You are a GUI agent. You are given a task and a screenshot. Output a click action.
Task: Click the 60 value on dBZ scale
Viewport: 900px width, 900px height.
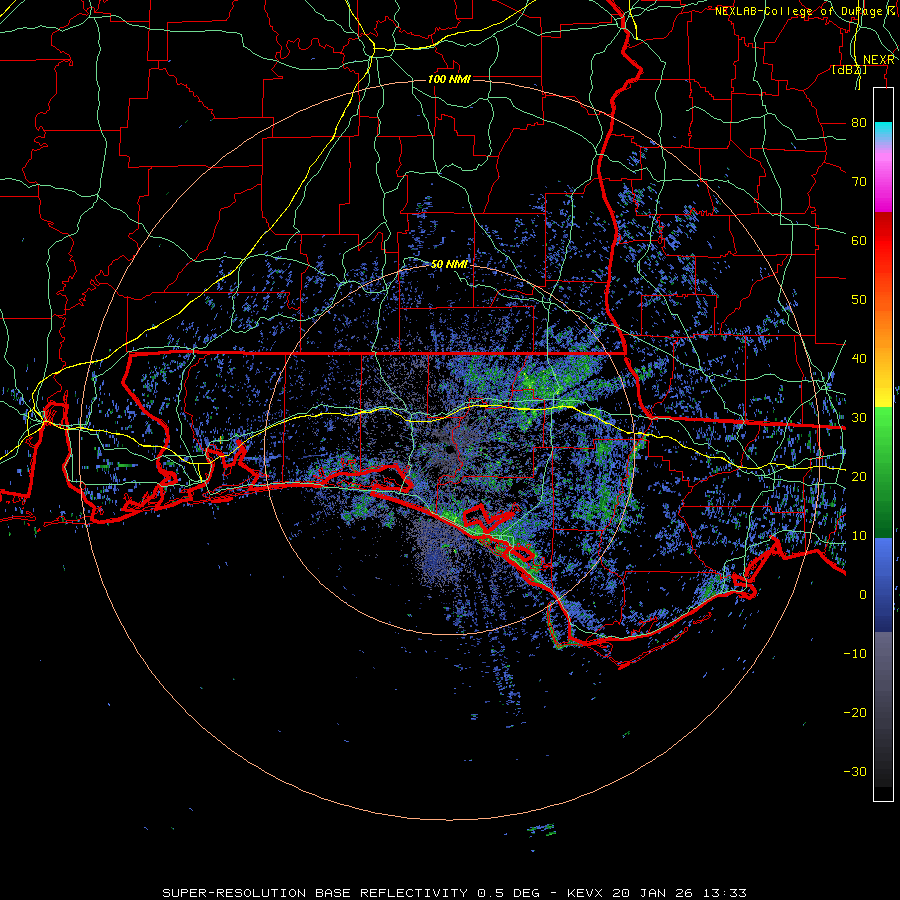[x=859, y=241]
